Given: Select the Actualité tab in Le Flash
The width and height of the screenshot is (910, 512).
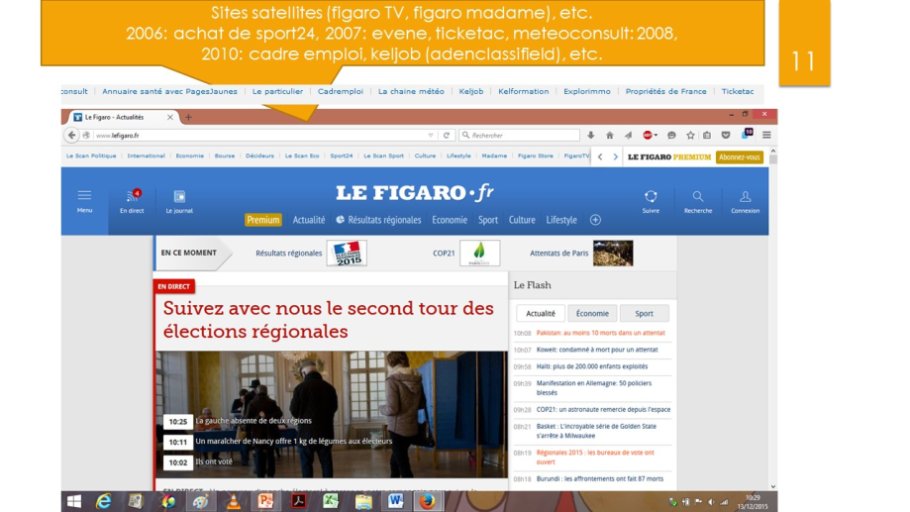Looking at the screenshot, I should pos(540,313).
